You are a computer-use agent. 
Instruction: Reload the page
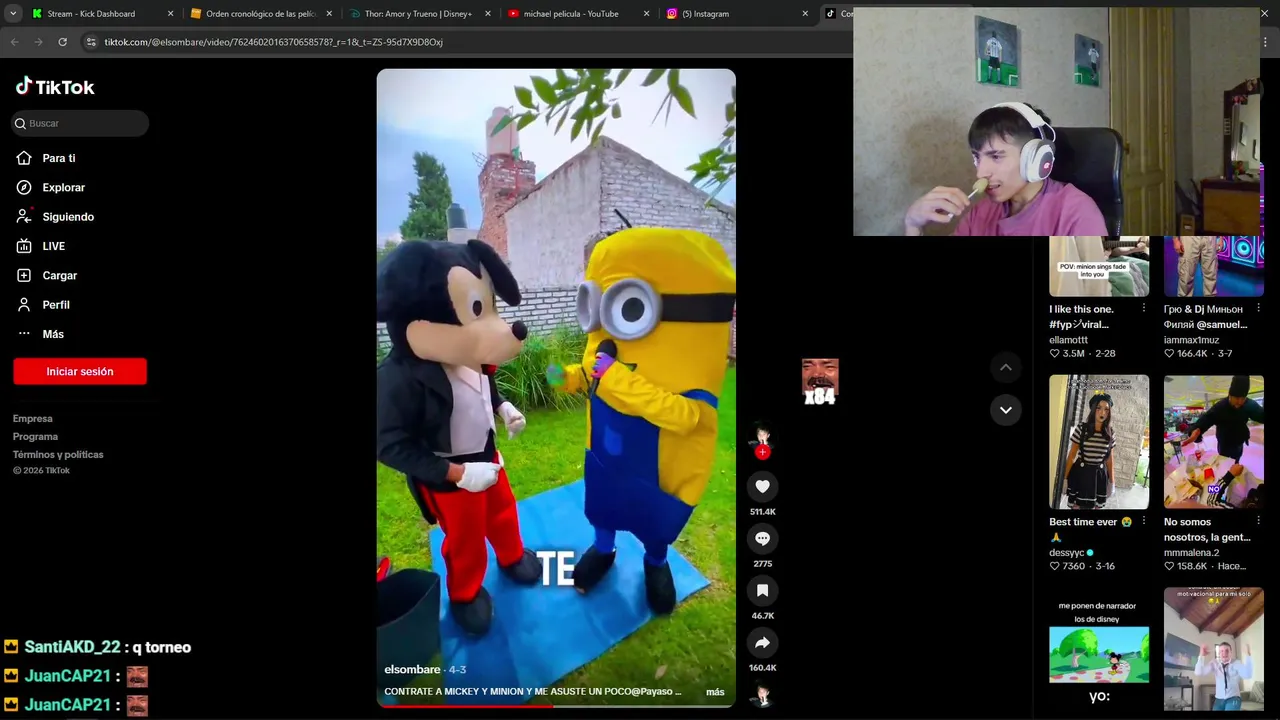pyautogui.click(x=62, y=42)
